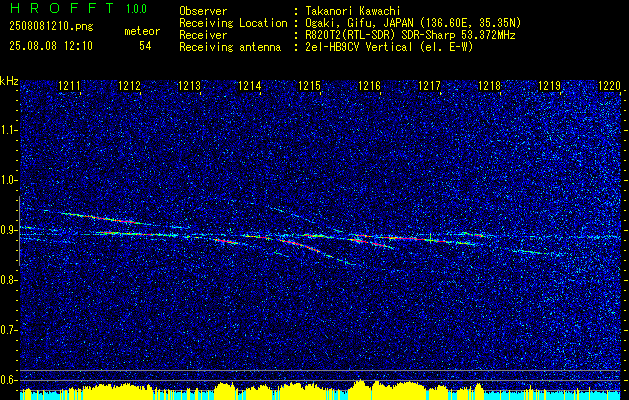Click the 1216 time marker

[369, 86]
